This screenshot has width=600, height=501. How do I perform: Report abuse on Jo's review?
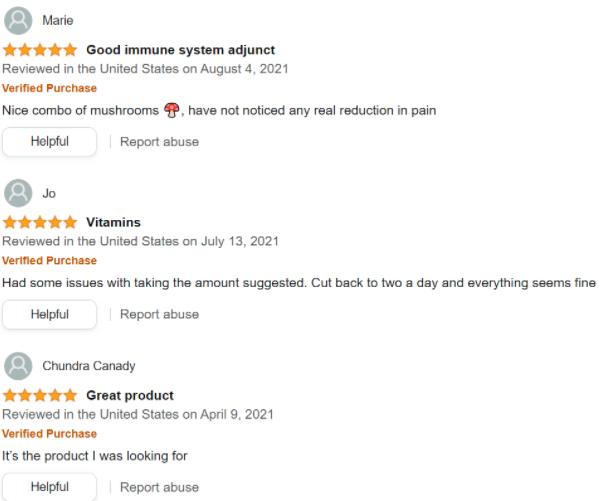[160, 314]
